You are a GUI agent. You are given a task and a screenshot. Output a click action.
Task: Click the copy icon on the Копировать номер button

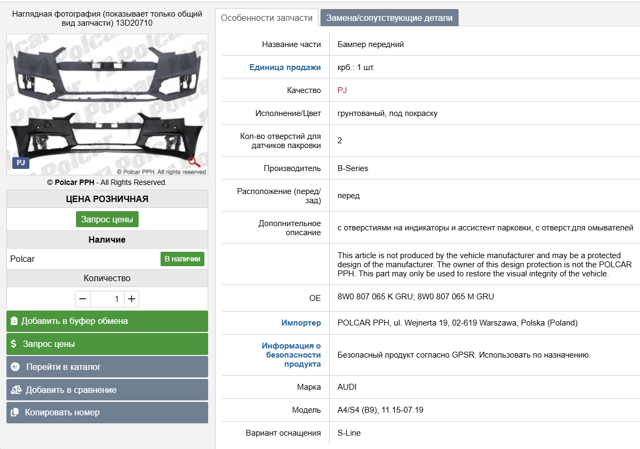point(15,413)
